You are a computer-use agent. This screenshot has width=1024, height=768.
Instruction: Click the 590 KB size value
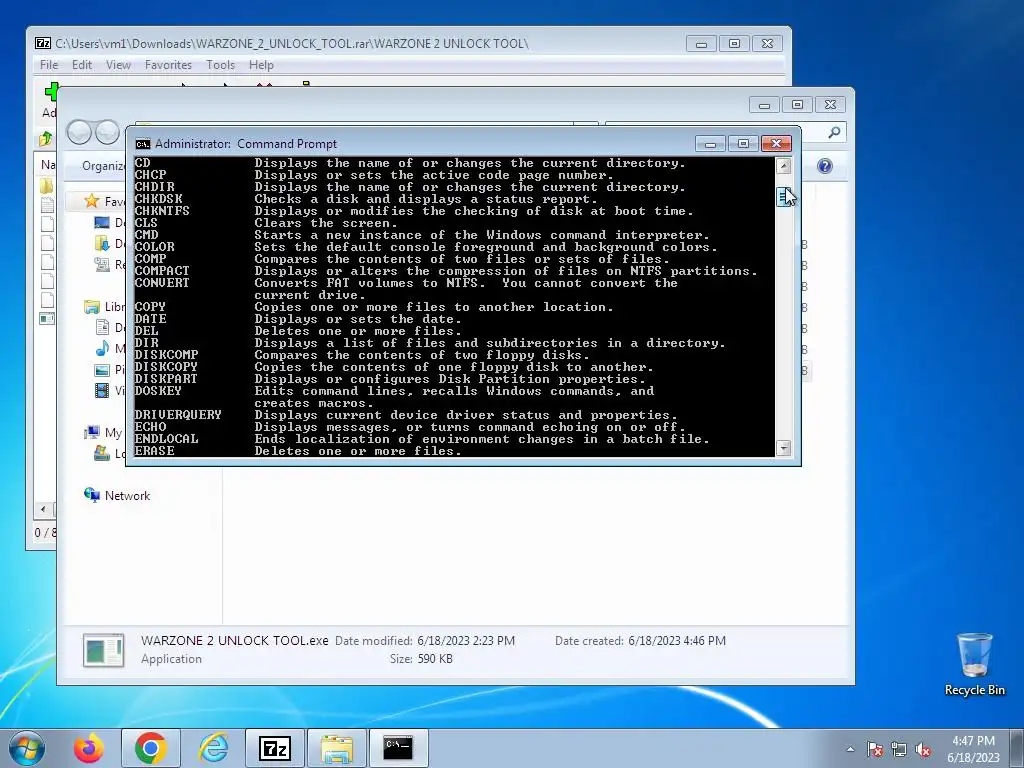point(435,659)
